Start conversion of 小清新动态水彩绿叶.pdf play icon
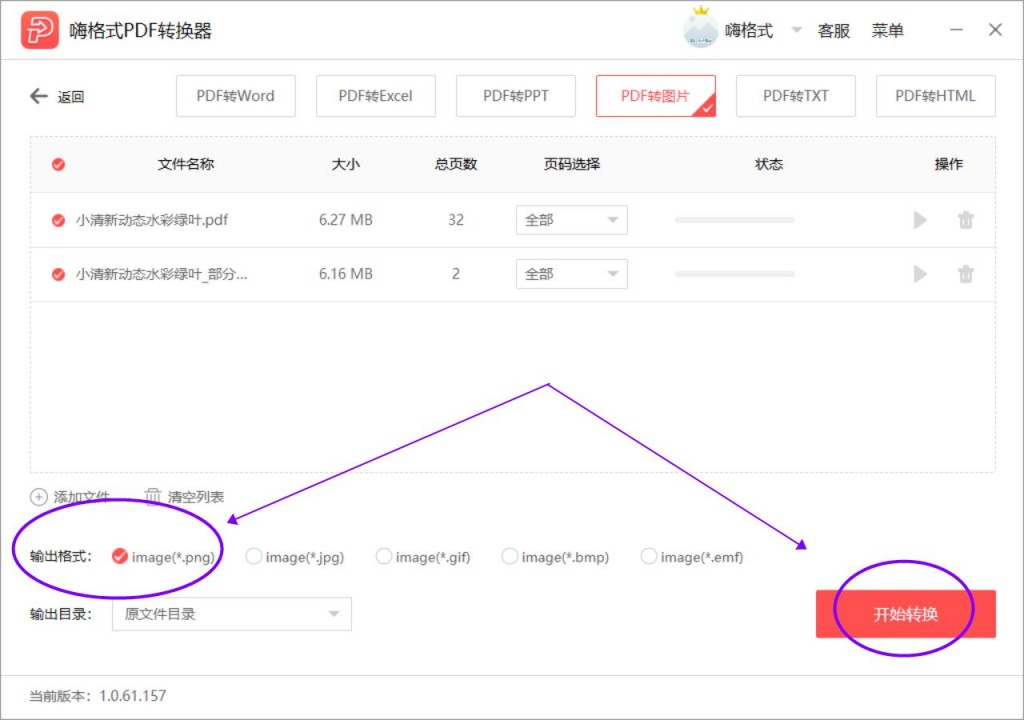The image size is (1024, 720). (x=920, y=220)
